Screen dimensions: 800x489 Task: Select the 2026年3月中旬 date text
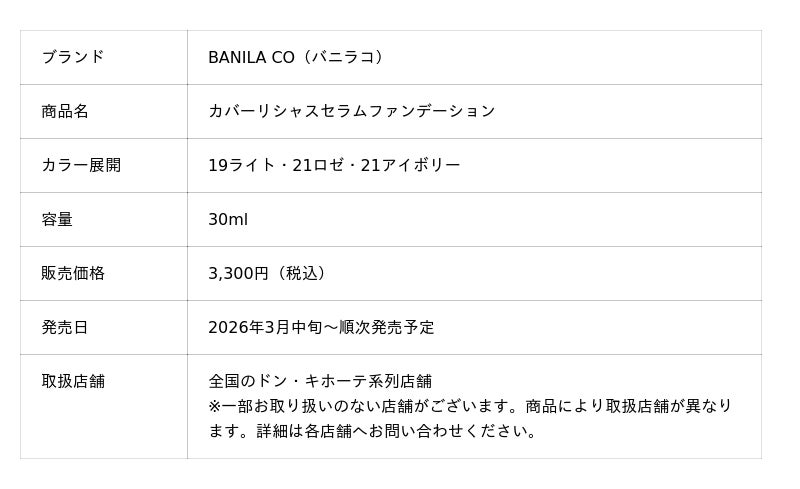tap(264, 327)
